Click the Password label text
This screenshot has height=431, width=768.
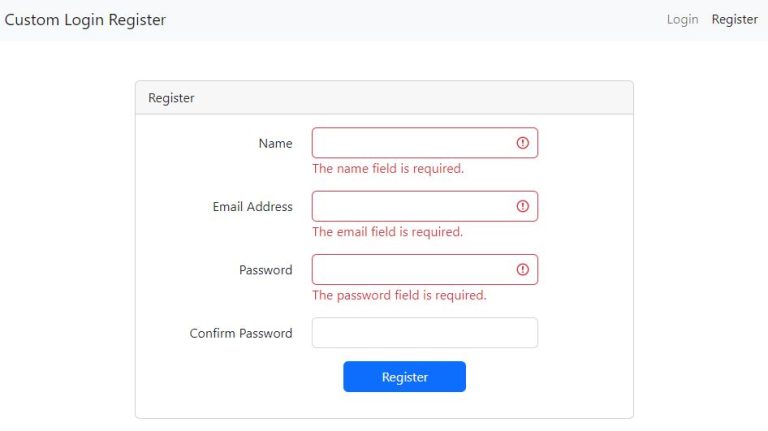pos(265,270)
